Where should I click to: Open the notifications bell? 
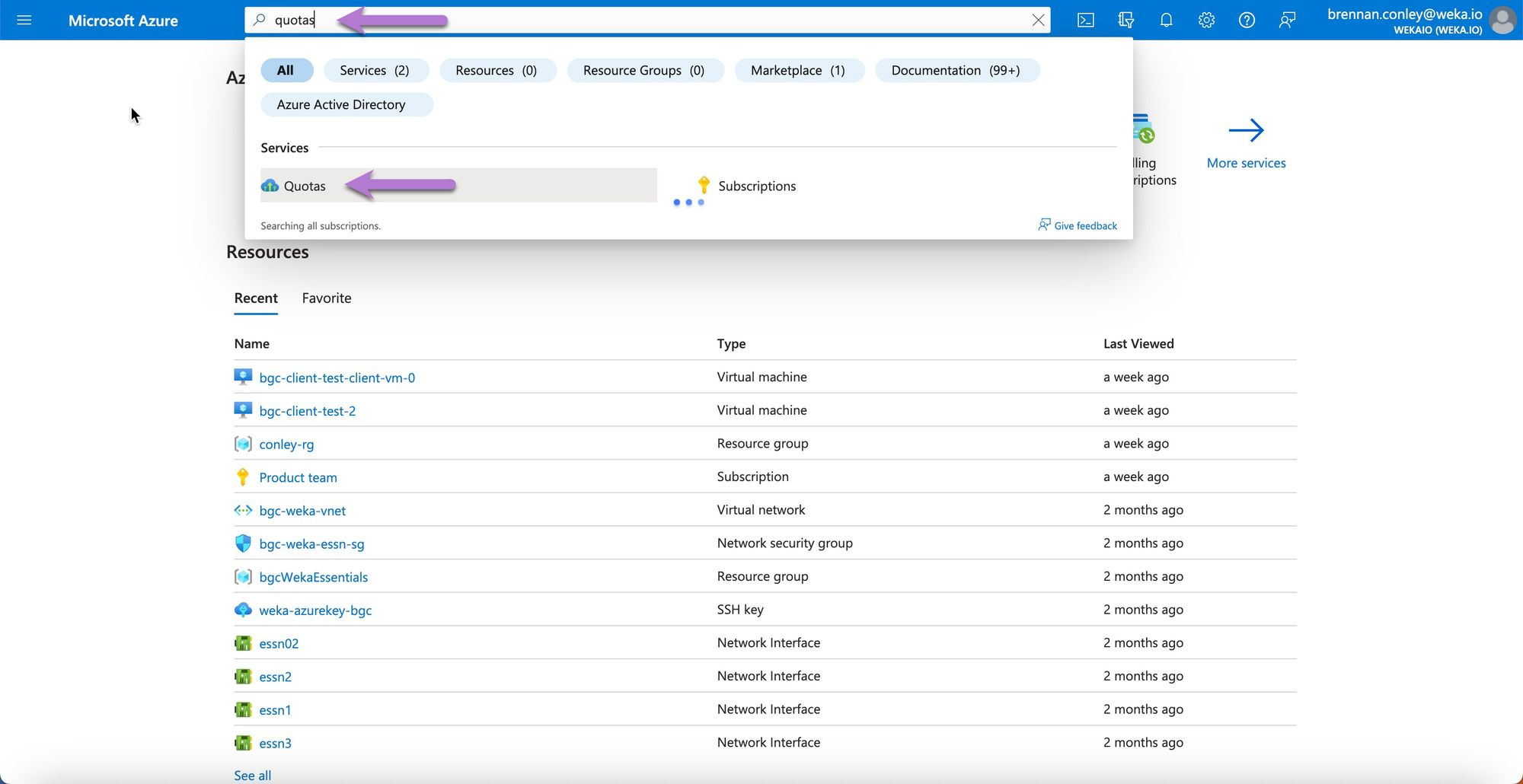pyautogui.click(x=1166, y=20)
